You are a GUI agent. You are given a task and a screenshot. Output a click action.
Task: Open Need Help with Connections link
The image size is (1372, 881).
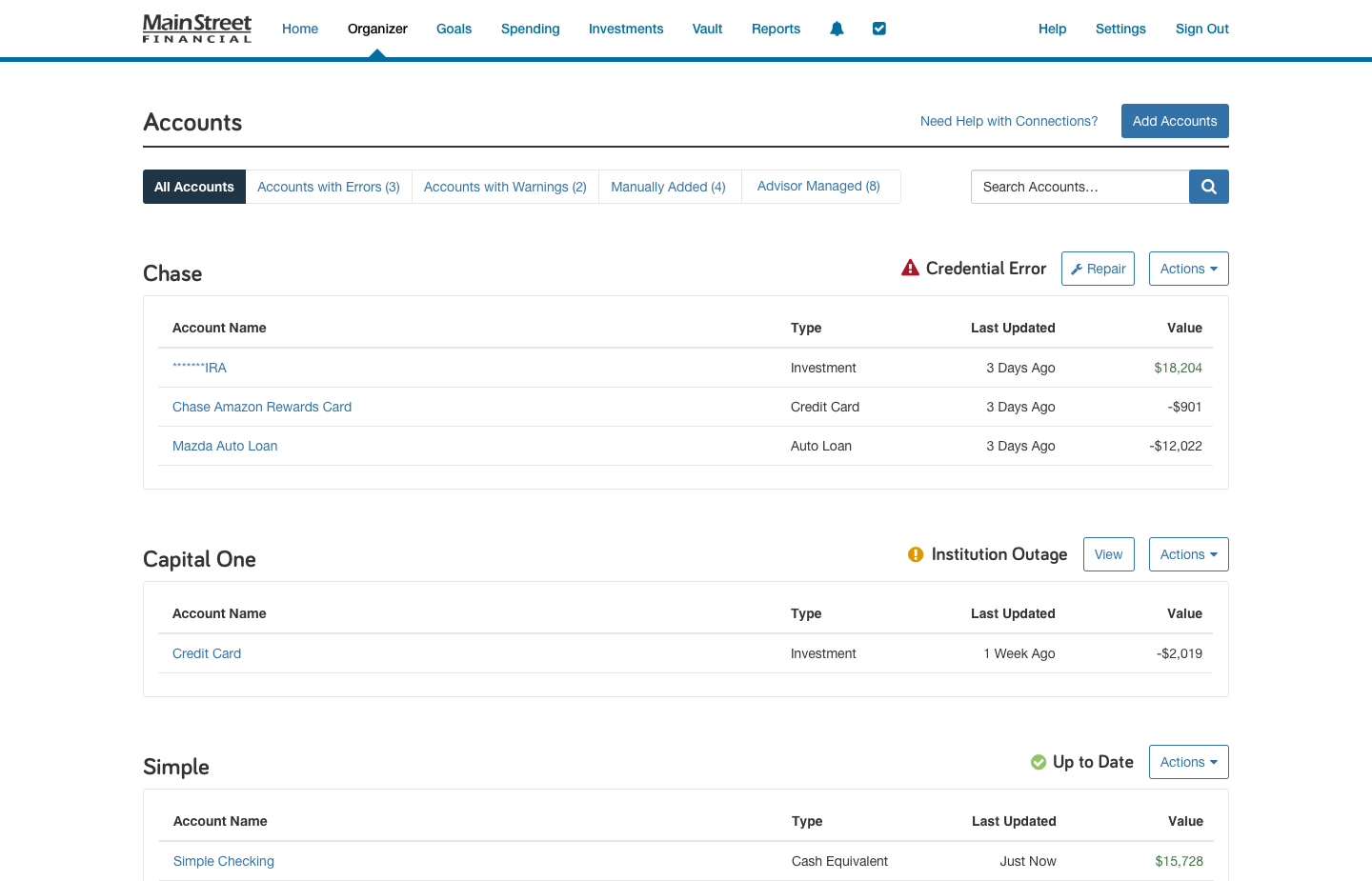[1008, 121]
